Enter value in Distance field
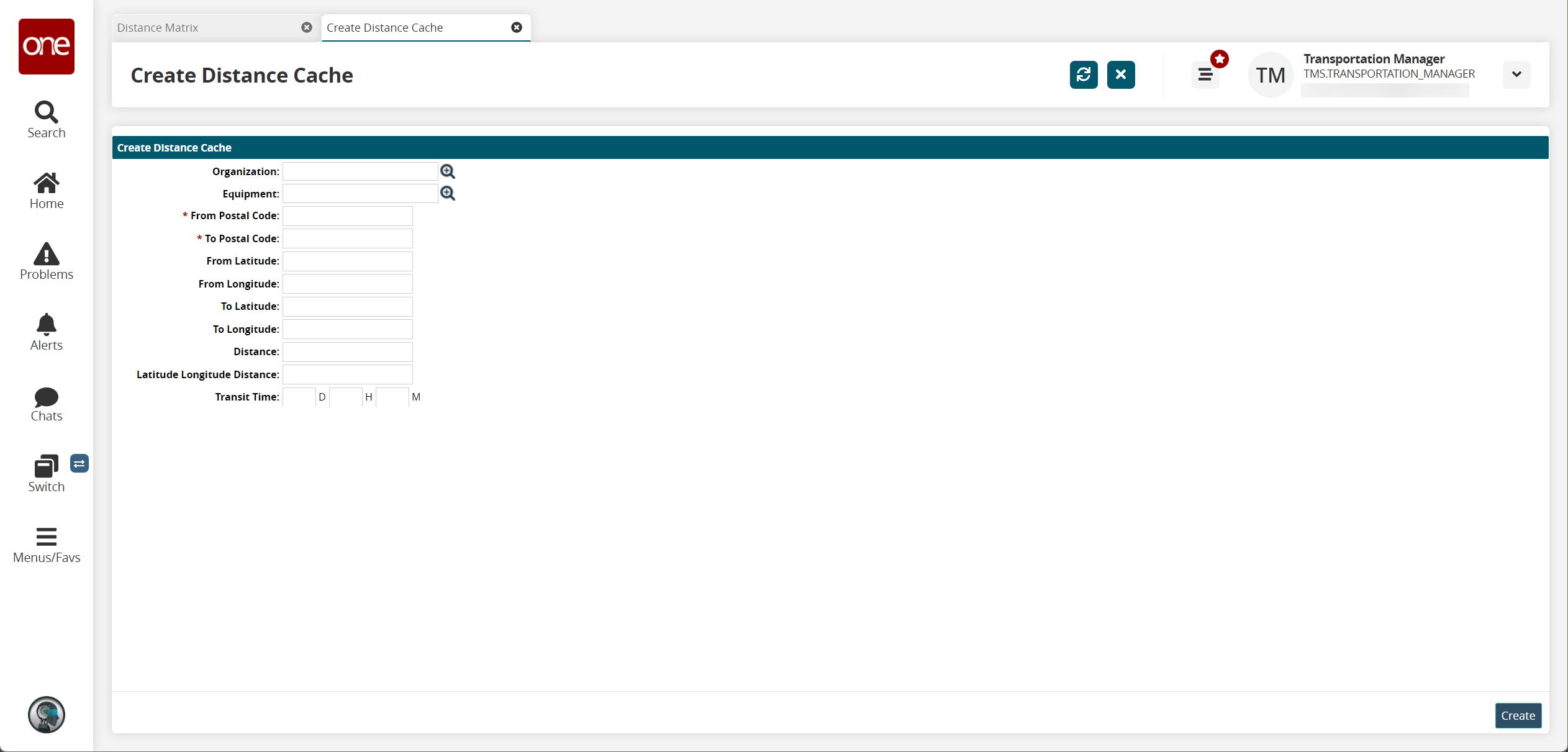1568x752 pixels. (x=348, y=351)
